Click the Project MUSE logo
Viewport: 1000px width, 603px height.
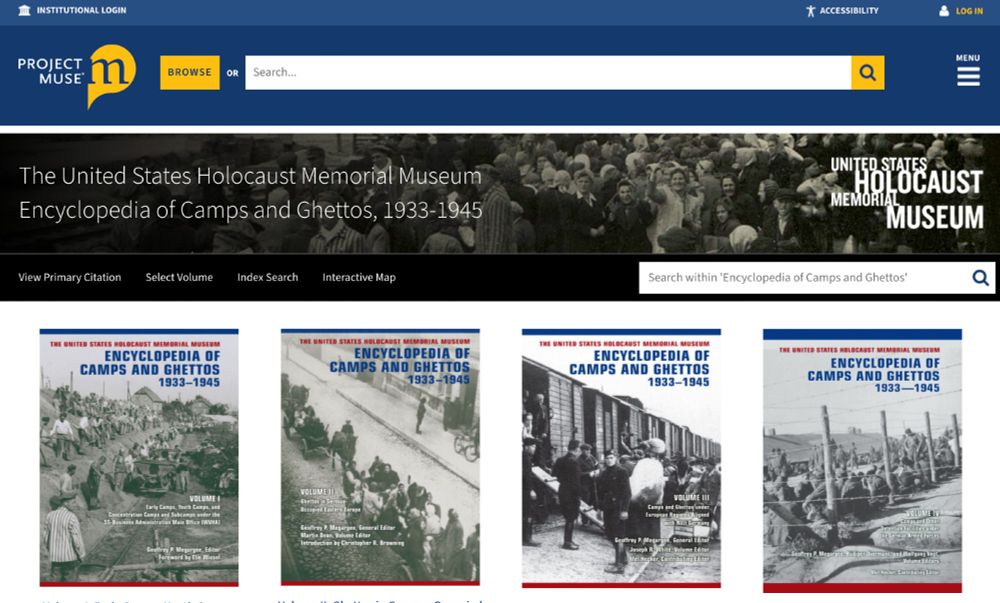click(x=77, y=75)
